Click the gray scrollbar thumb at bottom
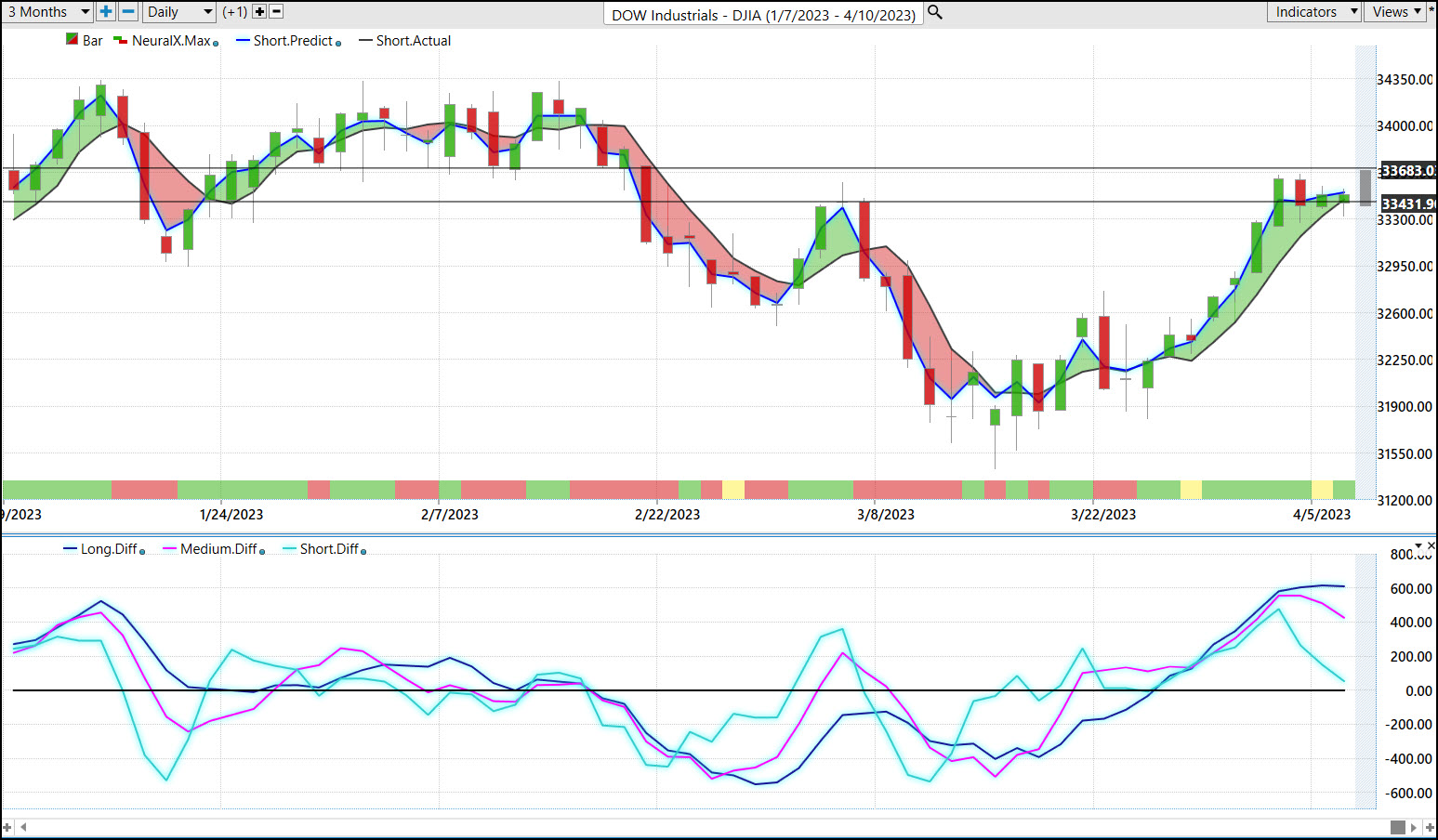Image resolution: width=1438 pixels, height=840 pixels. click(1397, 827)
